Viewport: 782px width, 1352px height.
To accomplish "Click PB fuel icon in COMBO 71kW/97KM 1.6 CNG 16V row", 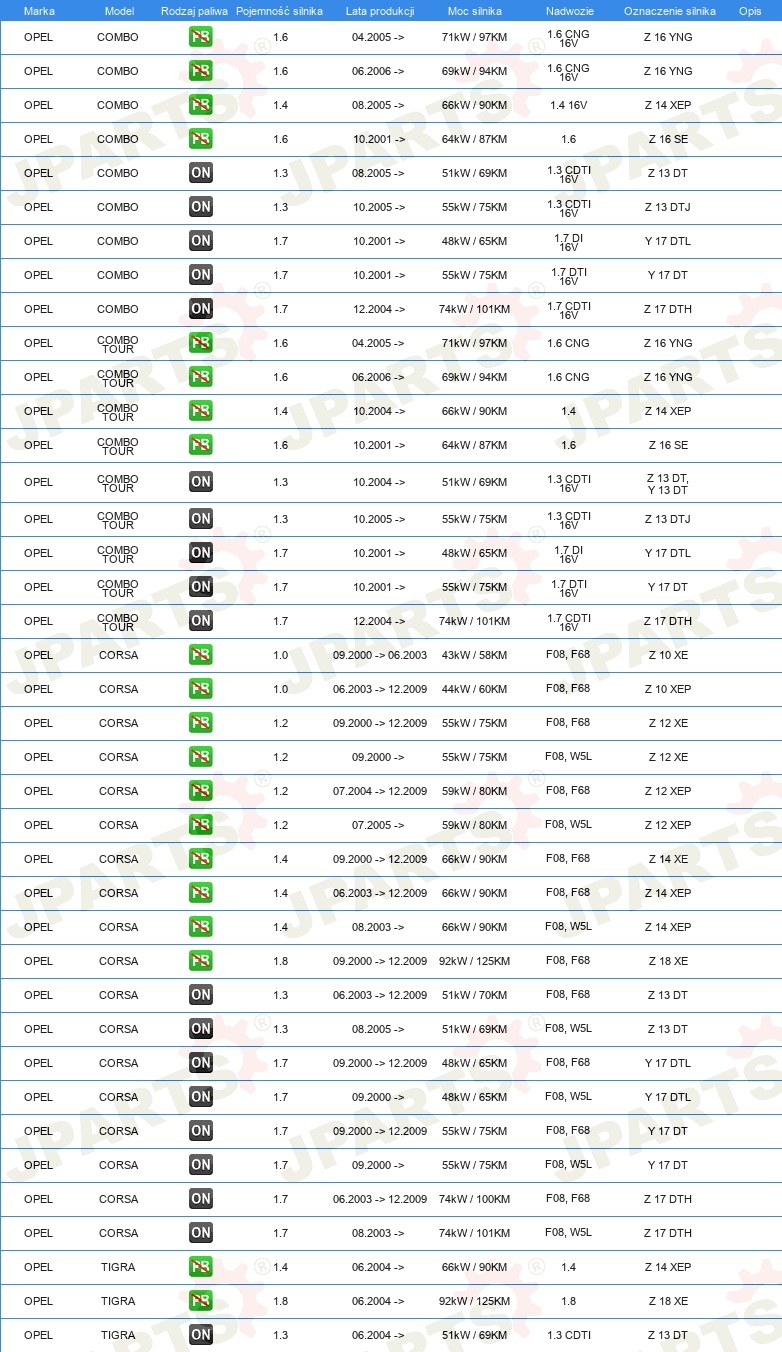I will pyautogui.click(x=200, y=37).
